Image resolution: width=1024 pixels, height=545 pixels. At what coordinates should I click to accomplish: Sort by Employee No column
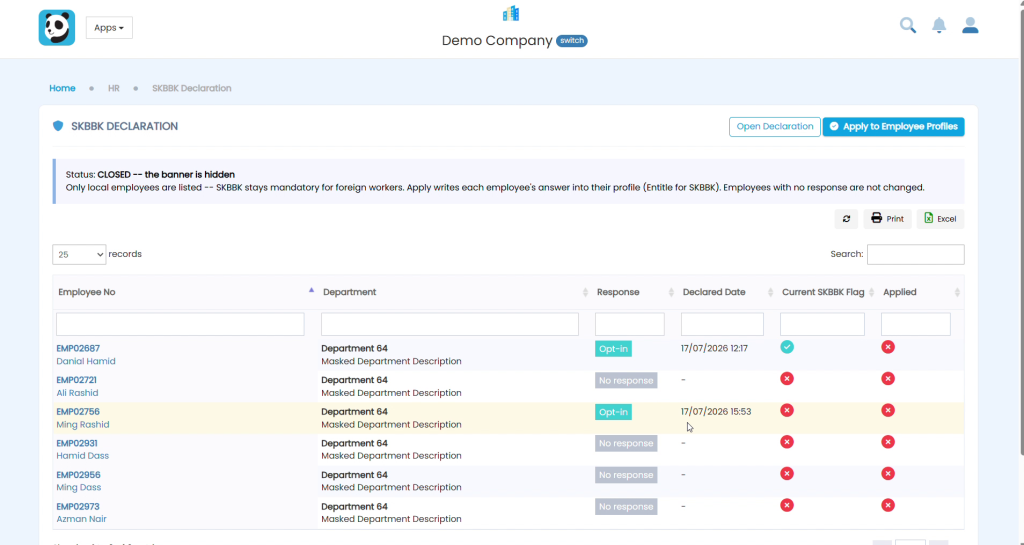coord(185,292)
